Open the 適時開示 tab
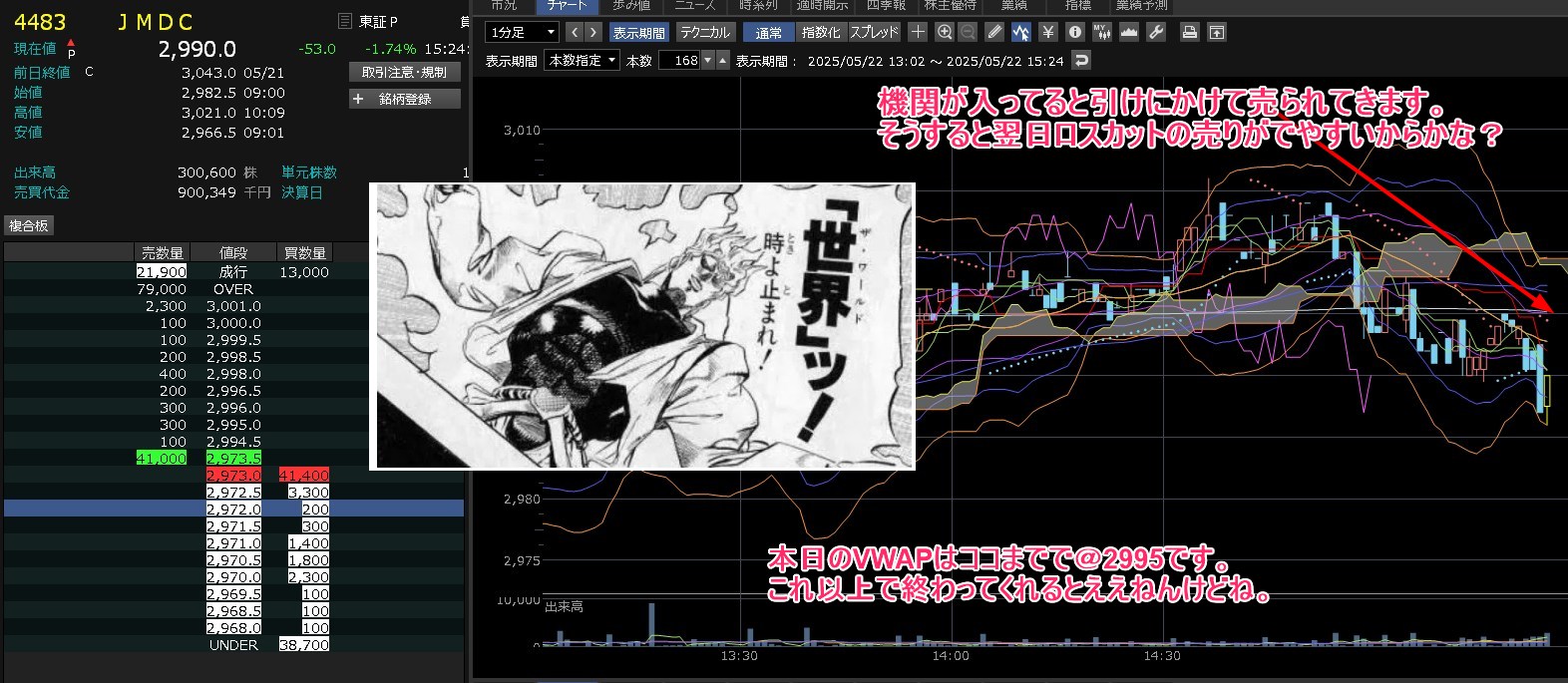1568x683 pixels. click(822, 5)
